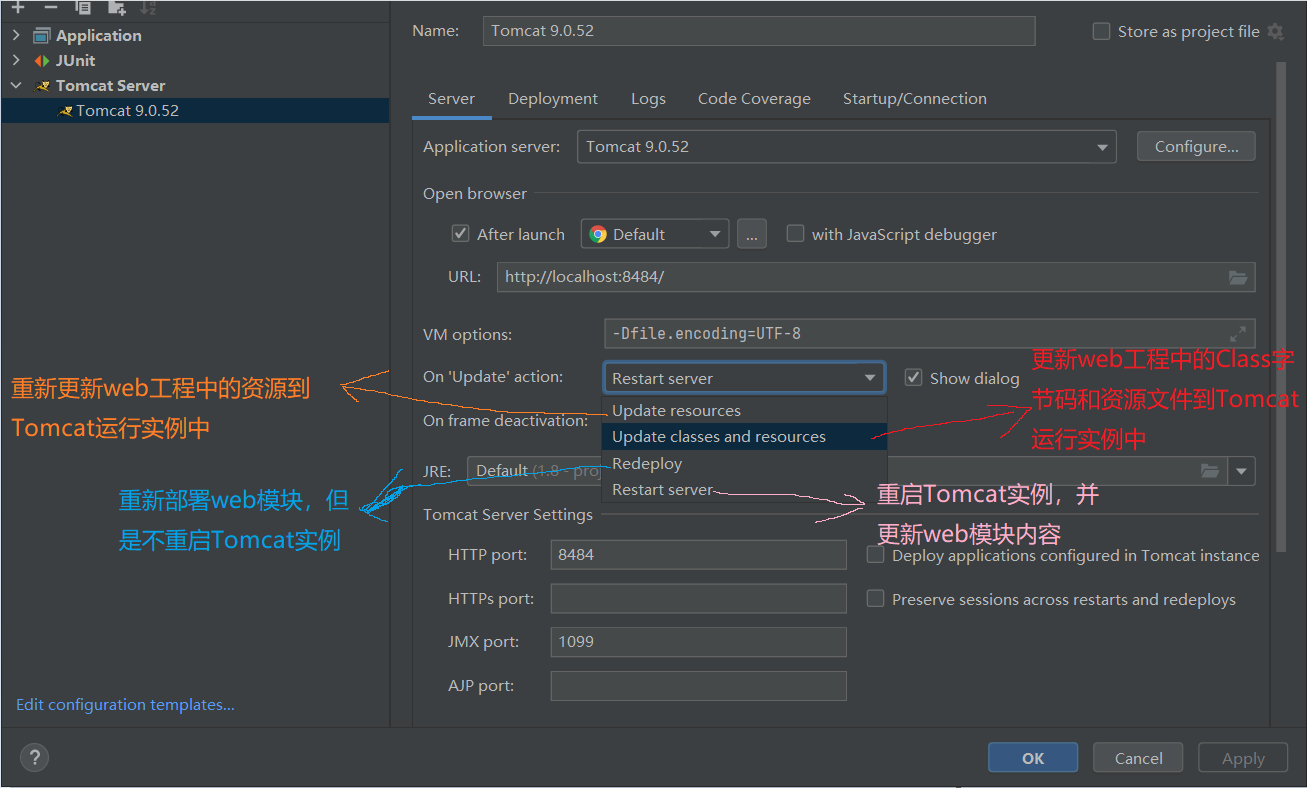This screenshot has height=788, width=1307.
Task: Click the JMX port field showing 1099
Action: [x=698, y=642]
